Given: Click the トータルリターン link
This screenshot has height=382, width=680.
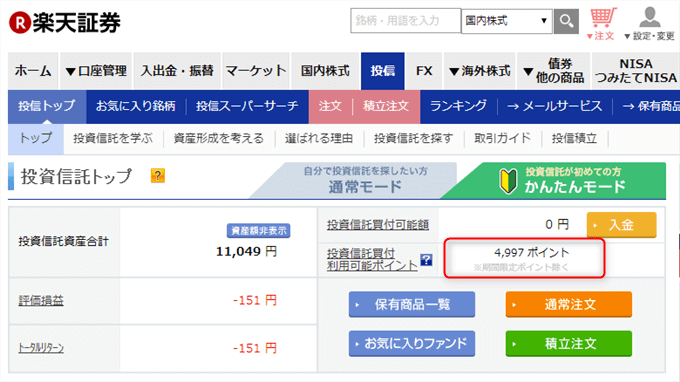Looking at the screenshot, I should (41, 348).
